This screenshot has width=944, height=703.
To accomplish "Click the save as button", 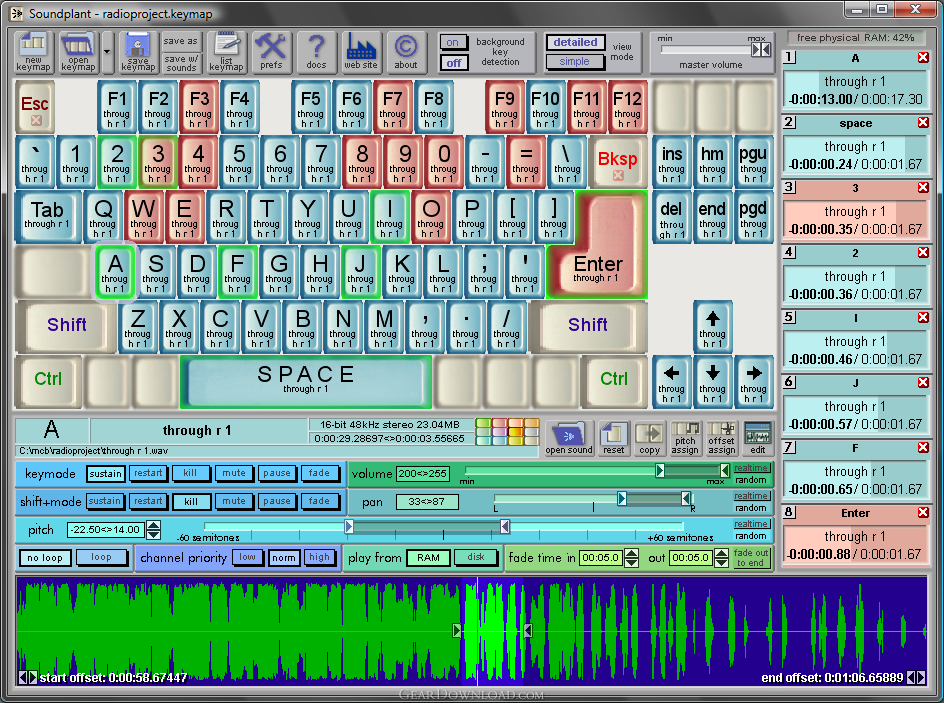I will click(x=181, y=42).
